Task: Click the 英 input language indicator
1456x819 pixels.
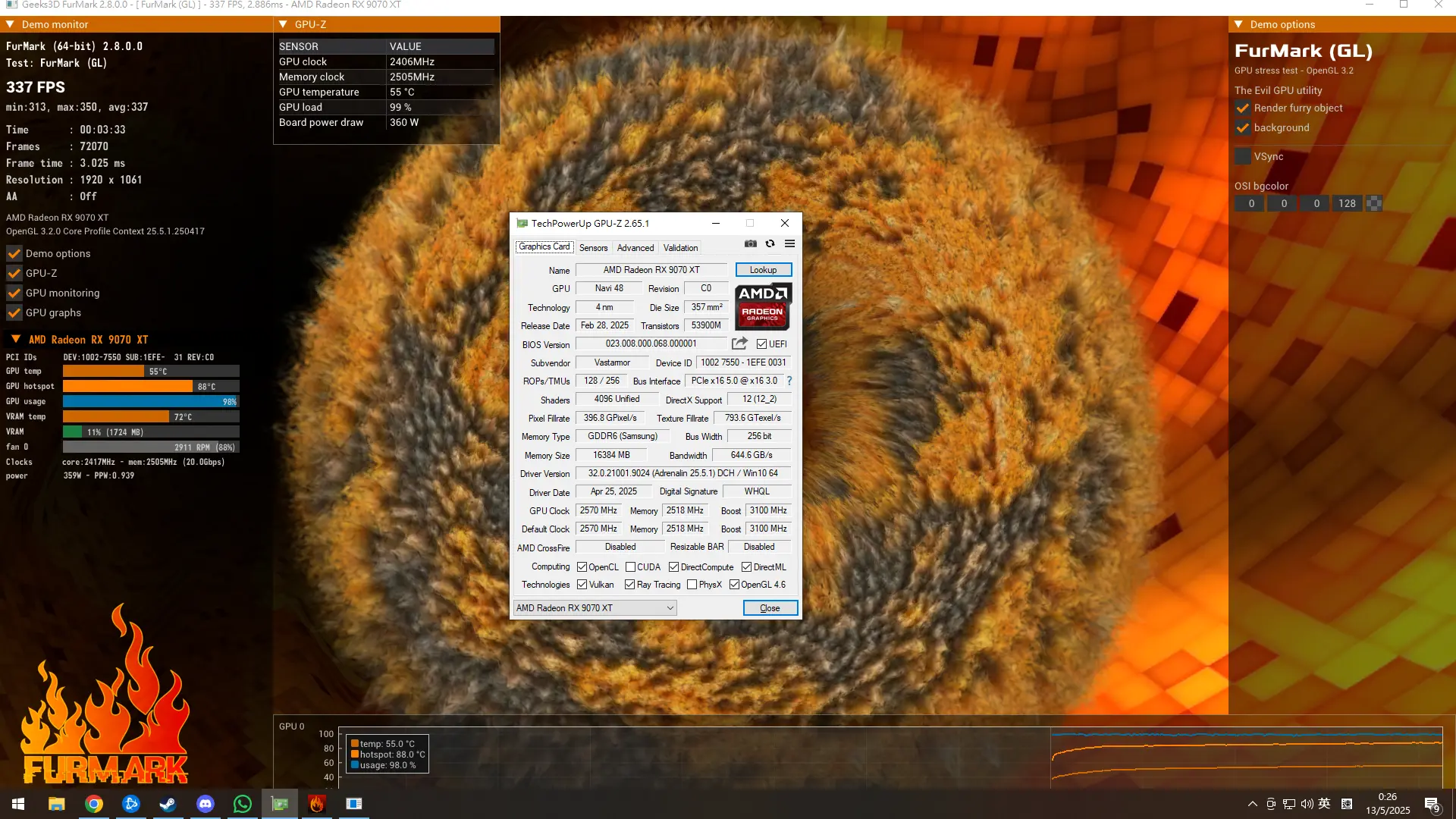Action: 1325,804
